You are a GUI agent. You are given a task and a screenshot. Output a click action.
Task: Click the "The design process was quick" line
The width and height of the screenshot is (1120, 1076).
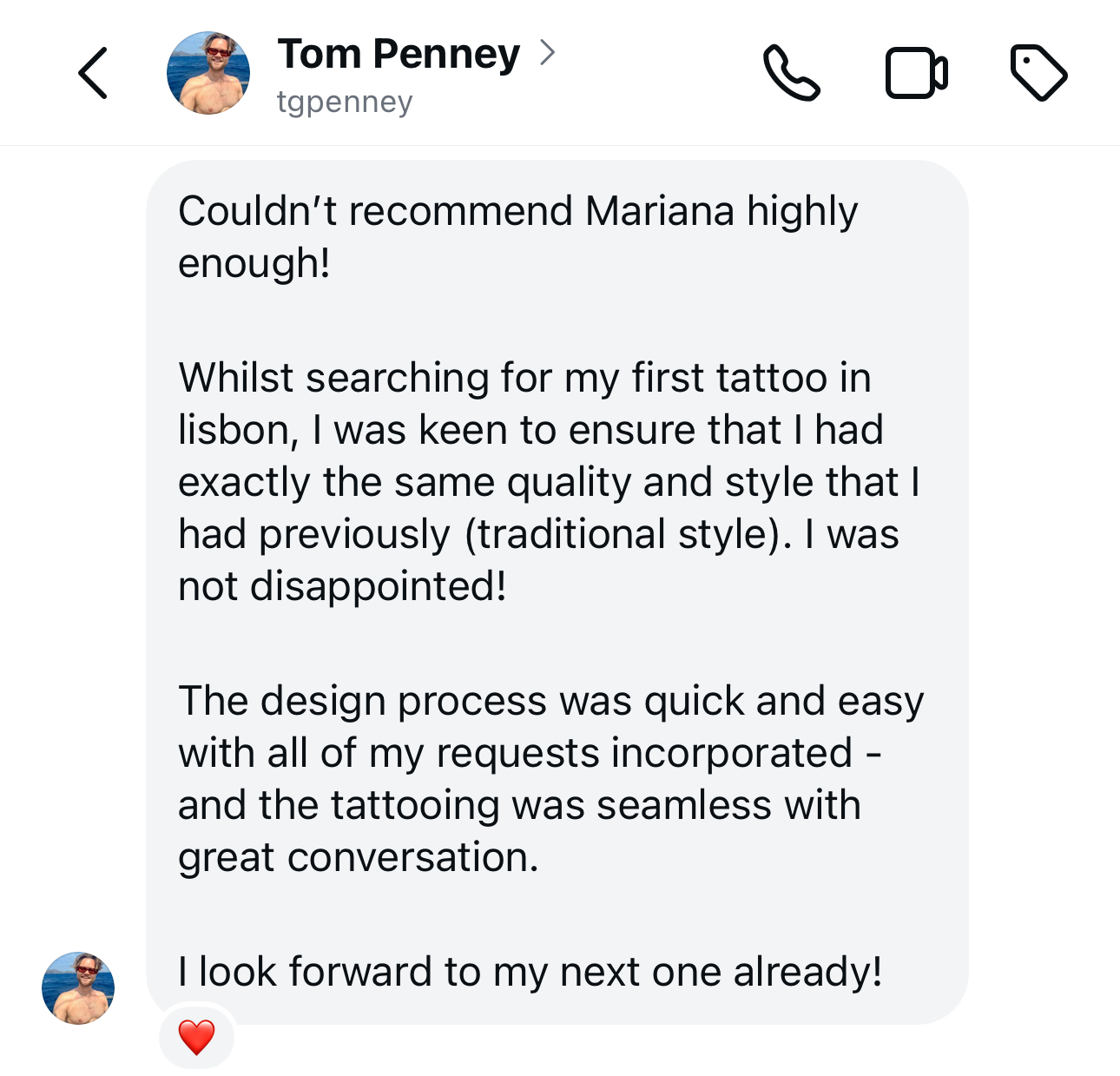[x=550, y=701]
